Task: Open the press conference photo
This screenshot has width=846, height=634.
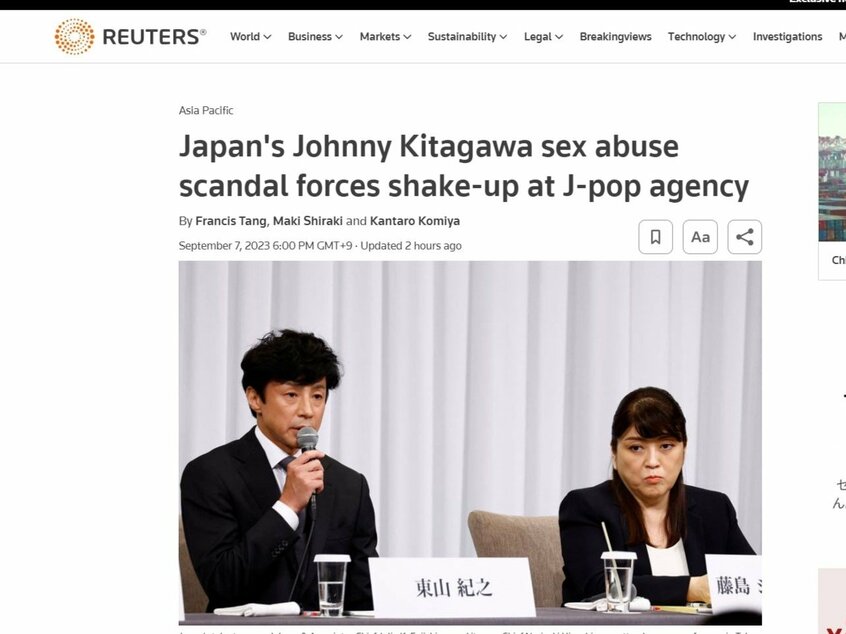Action: [470, 443]
